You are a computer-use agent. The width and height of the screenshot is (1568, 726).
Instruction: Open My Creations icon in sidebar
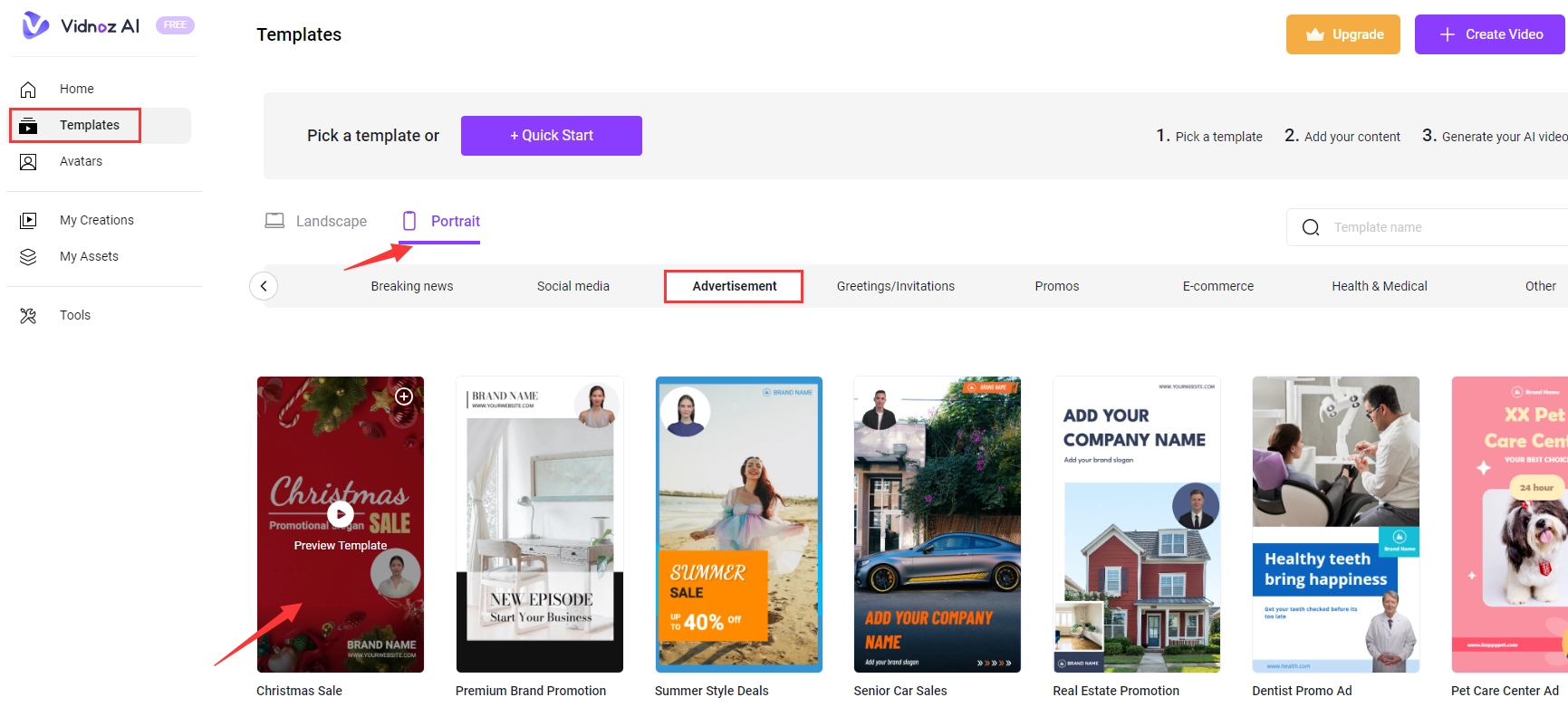(28, 220)
